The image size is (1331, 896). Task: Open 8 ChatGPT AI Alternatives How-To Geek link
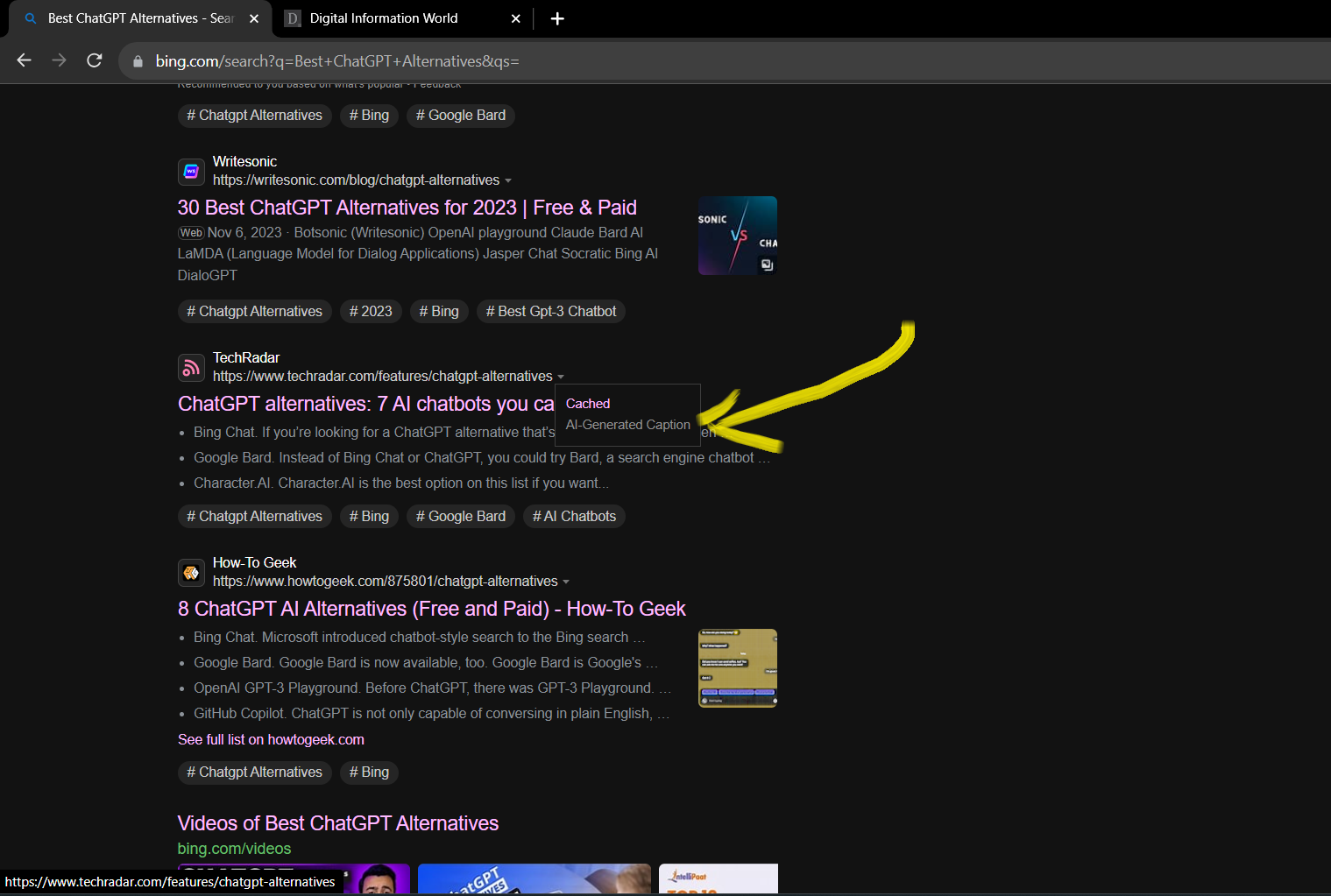click(431, 609)
